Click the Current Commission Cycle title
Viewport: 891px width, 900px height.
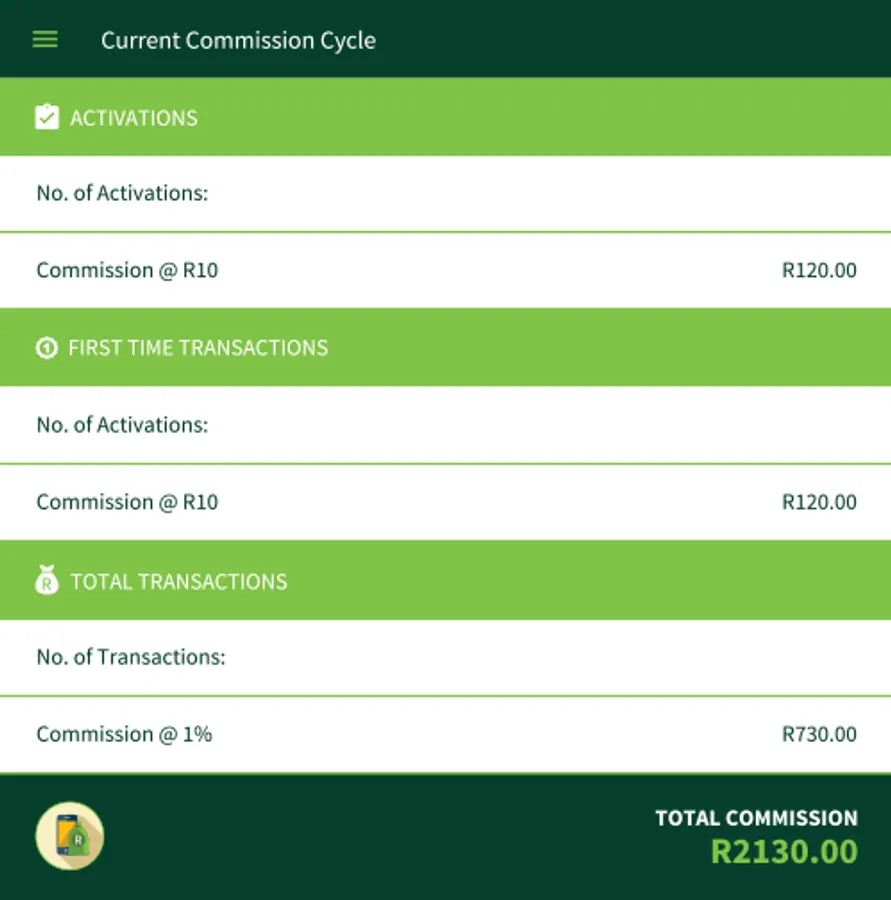point(238,41)
